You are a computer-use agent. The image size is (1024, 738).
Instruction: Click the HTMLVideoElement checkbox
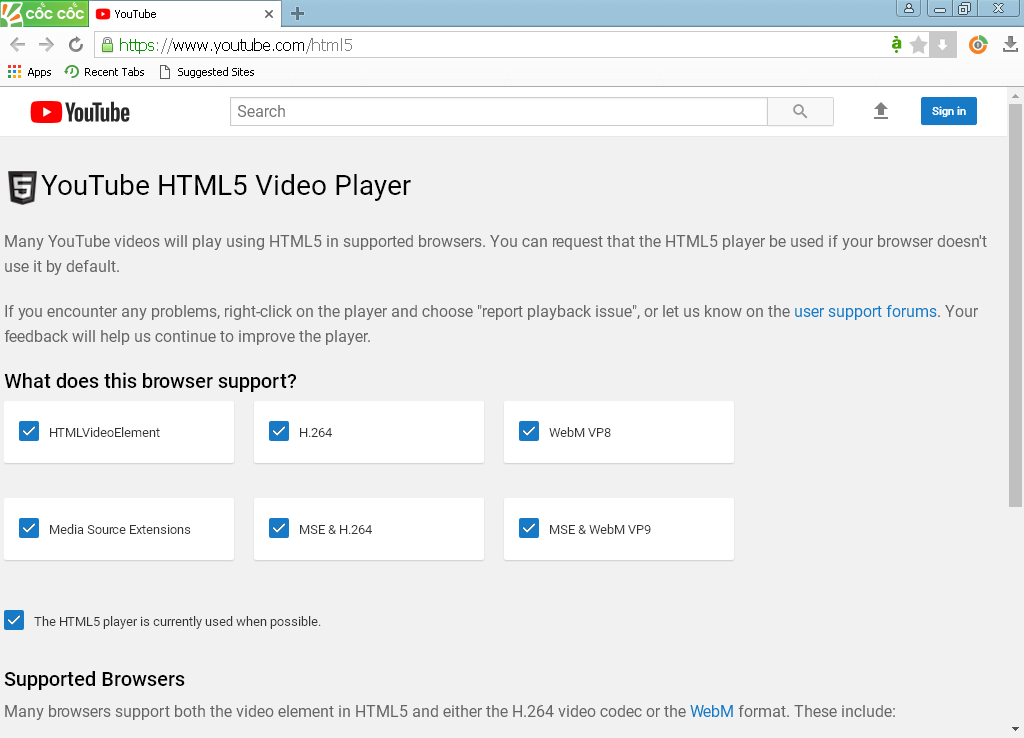coord(29,432)
